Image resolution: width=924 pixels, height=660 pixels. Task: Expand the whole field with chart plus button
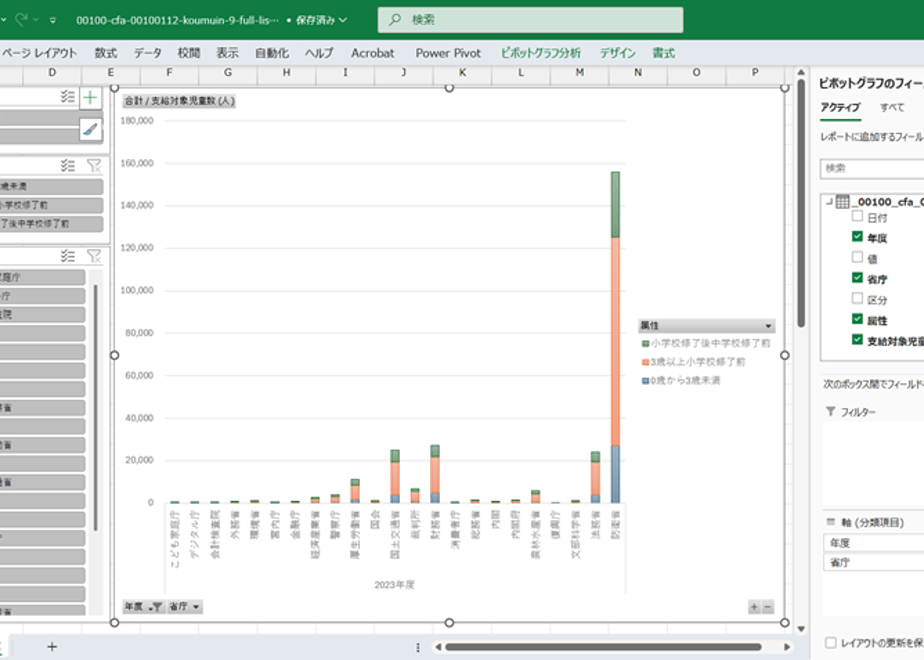click(x=754, y=606)
